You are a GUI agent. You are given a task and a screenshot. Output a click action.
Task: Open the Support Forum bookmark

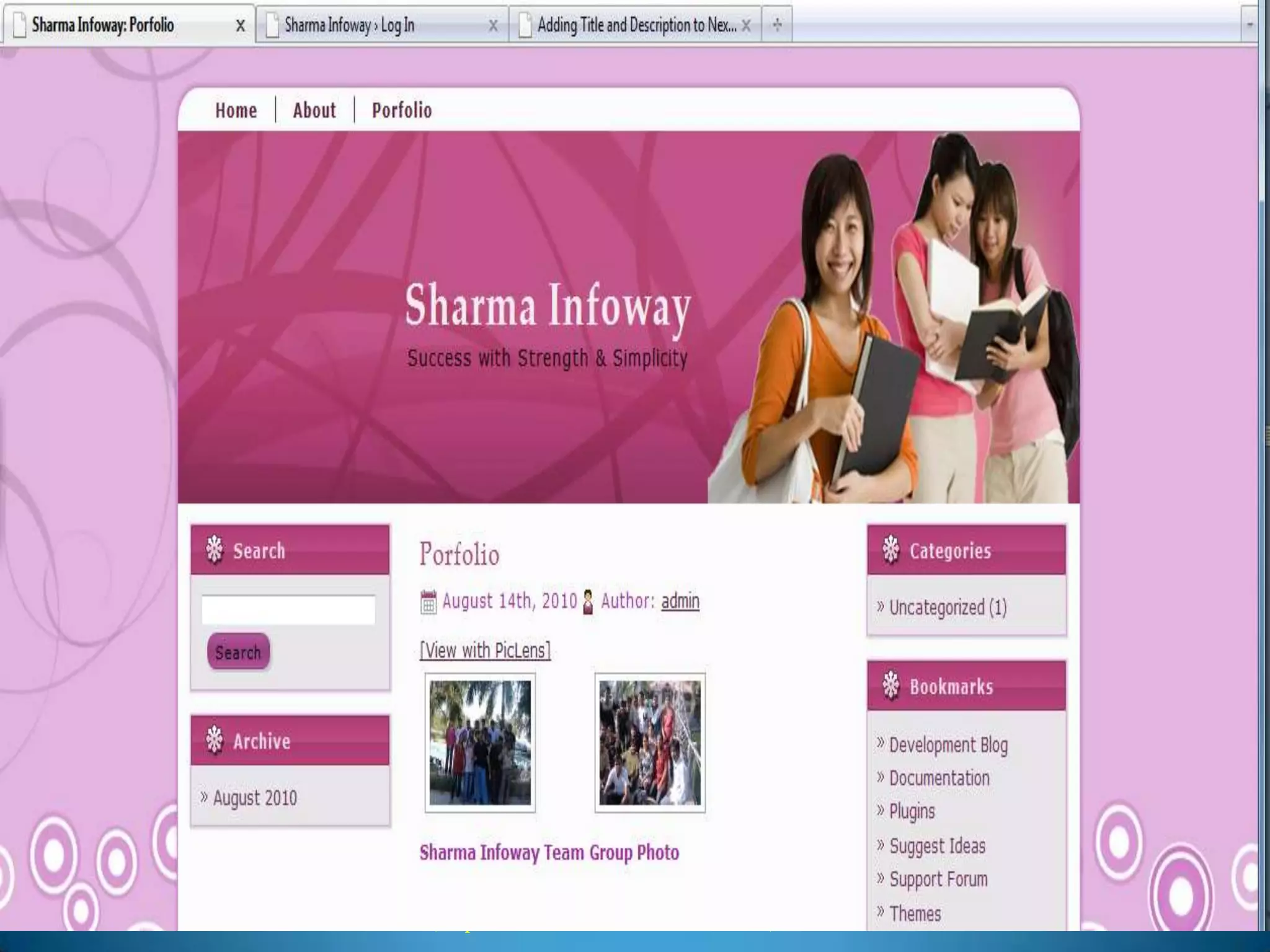939,879
